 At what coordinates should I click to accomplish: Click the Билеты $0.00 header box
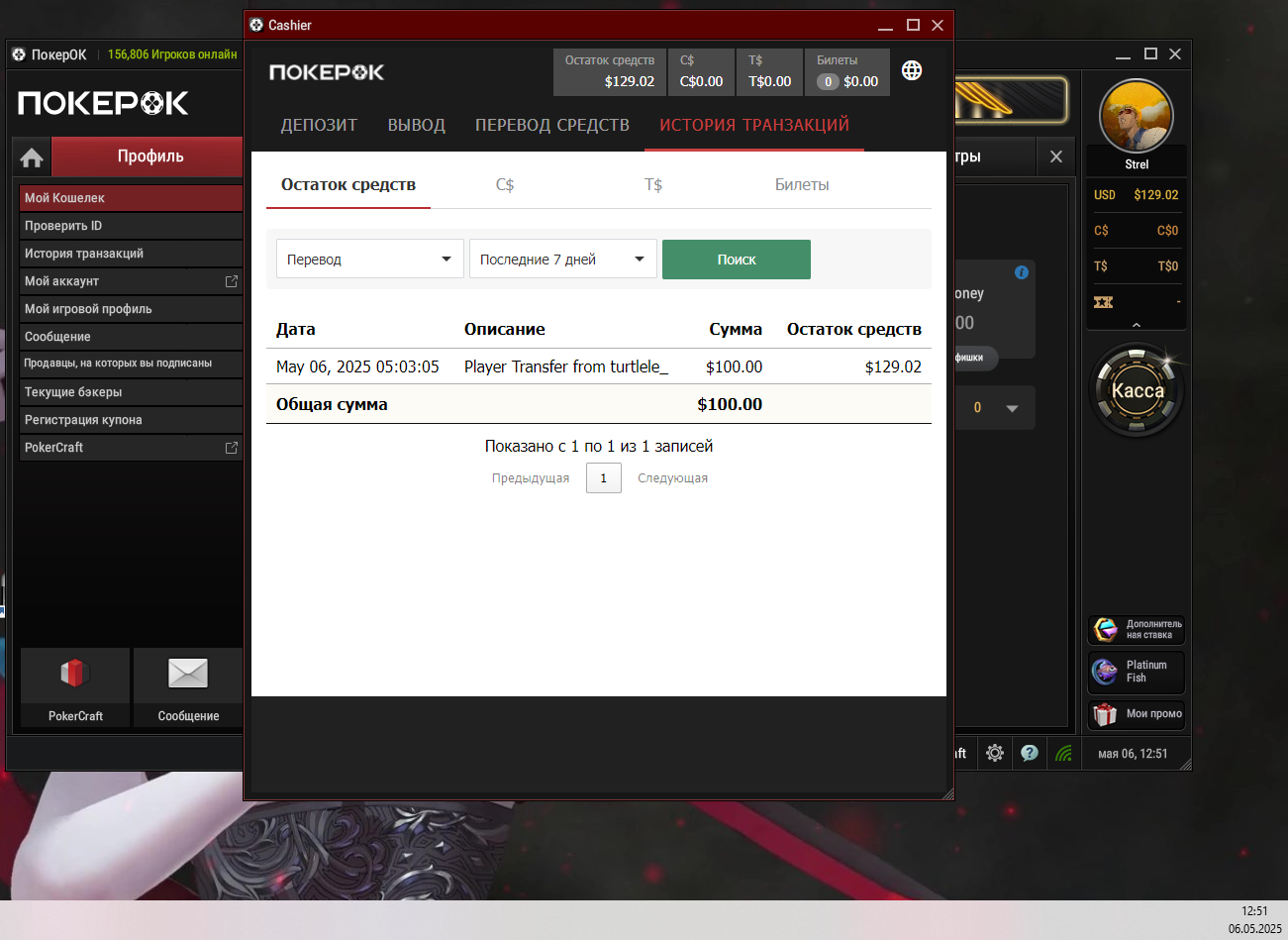point(847,72)
